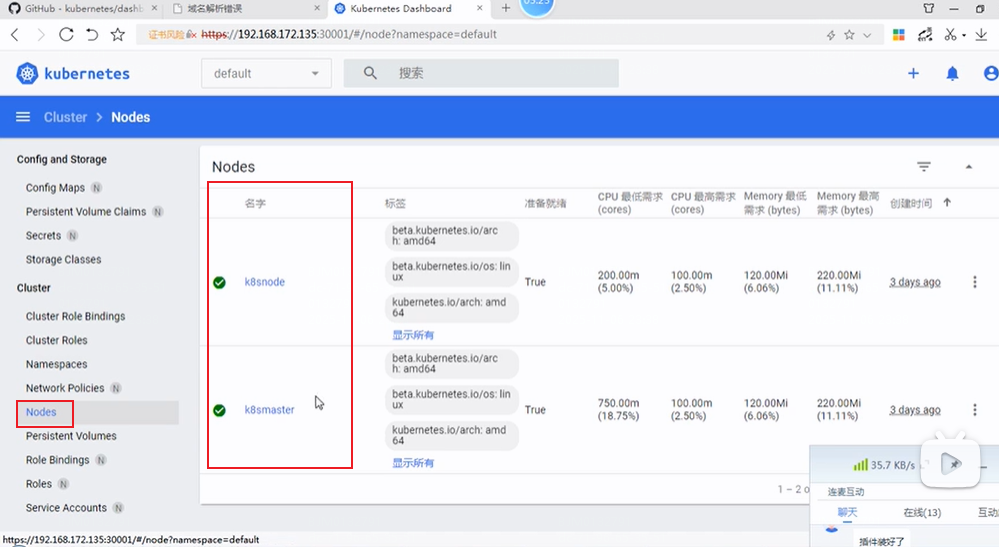Click browser undo/restore arrow icon
The image size is (999, 547).
click(92, 34)
